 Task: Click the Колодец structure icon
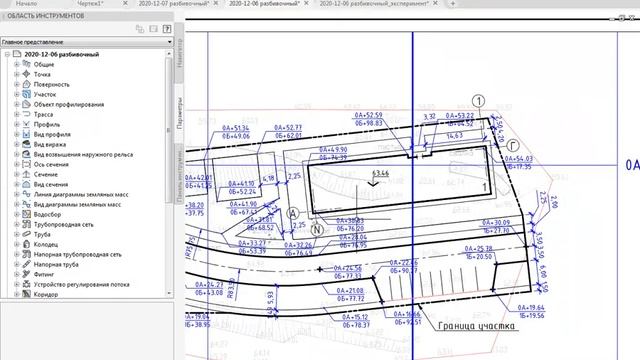tap(27, 244)
